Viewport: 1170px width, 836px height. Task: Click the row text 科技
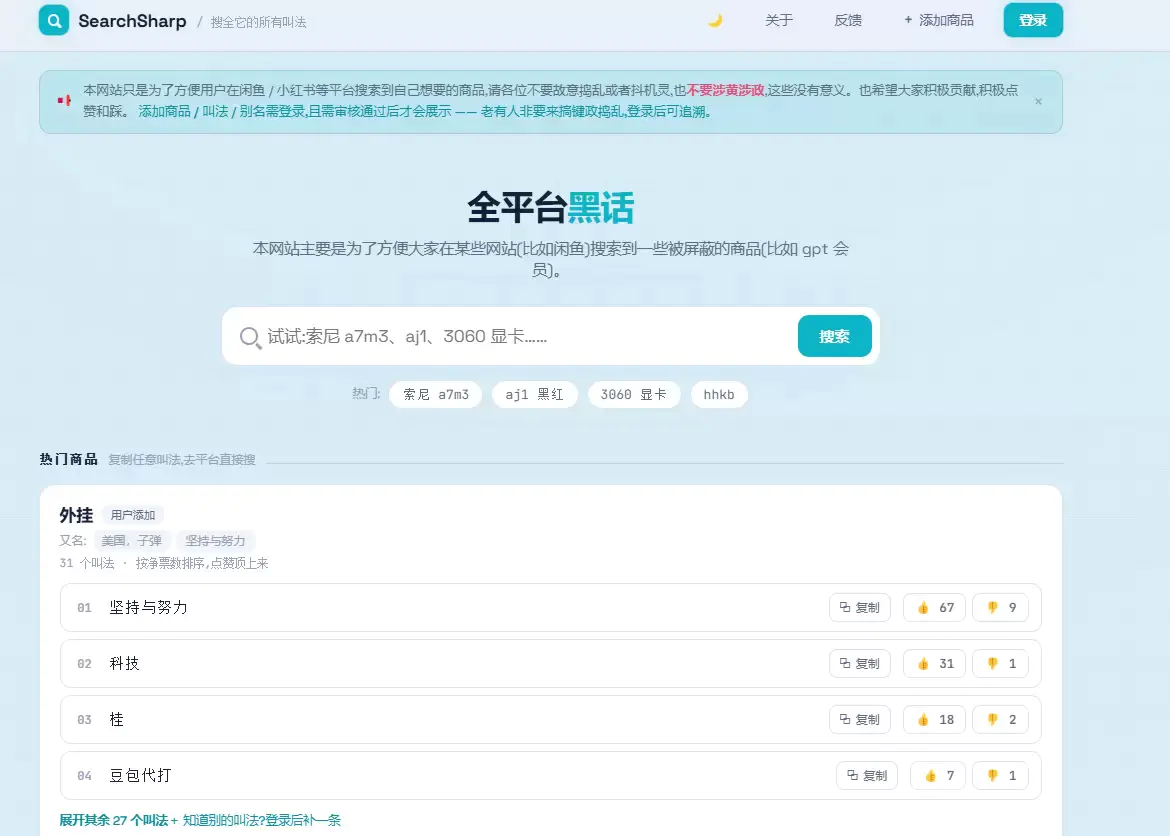point(125,664)
